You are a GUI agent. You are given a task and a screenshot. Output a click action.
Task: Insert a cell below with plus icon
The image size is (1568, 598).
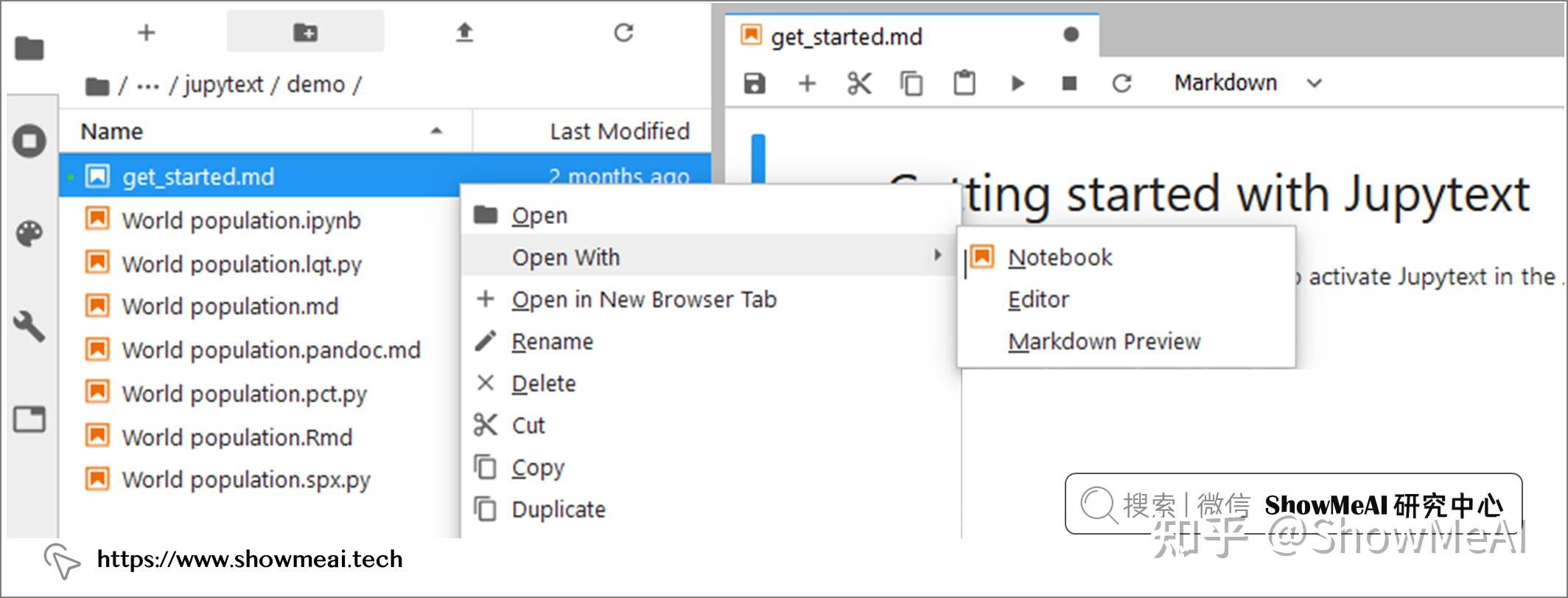(x=807, y=83)
